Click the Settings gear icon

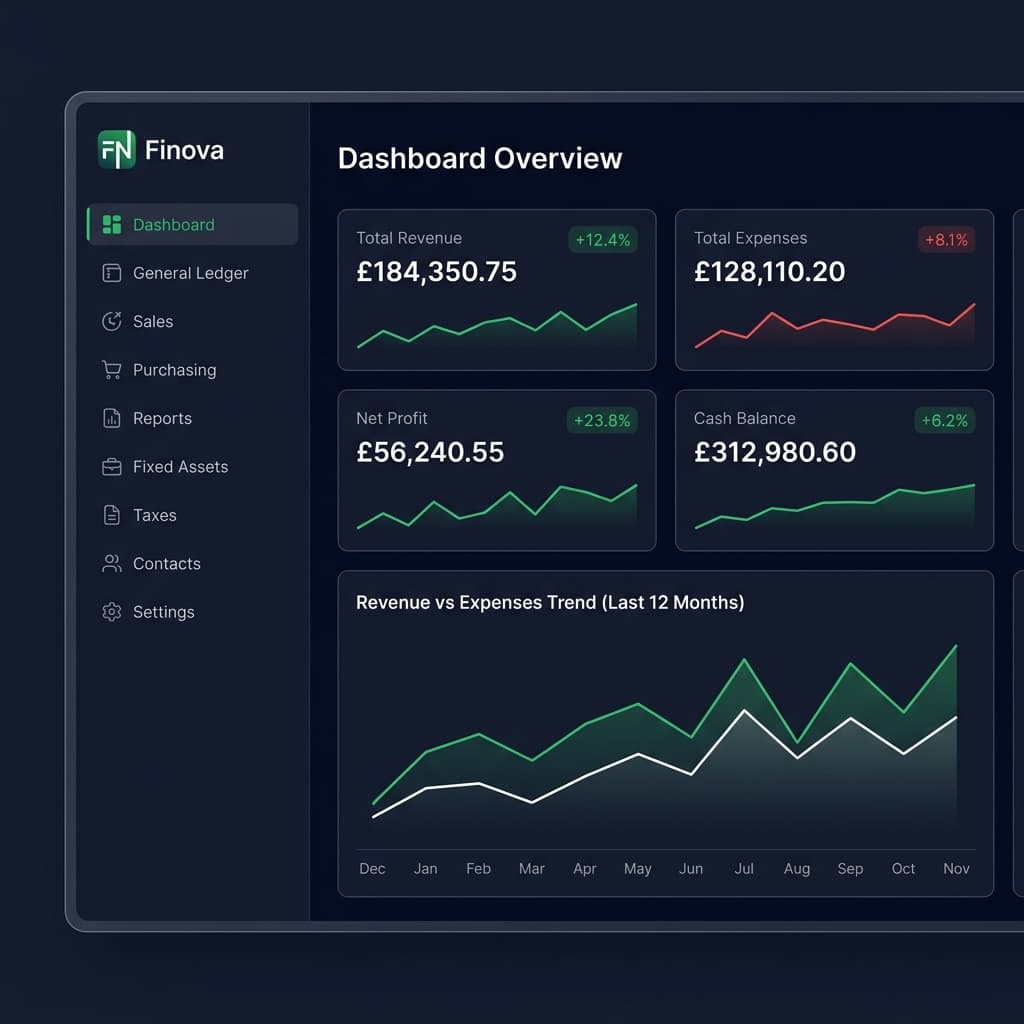coord(112,612)
